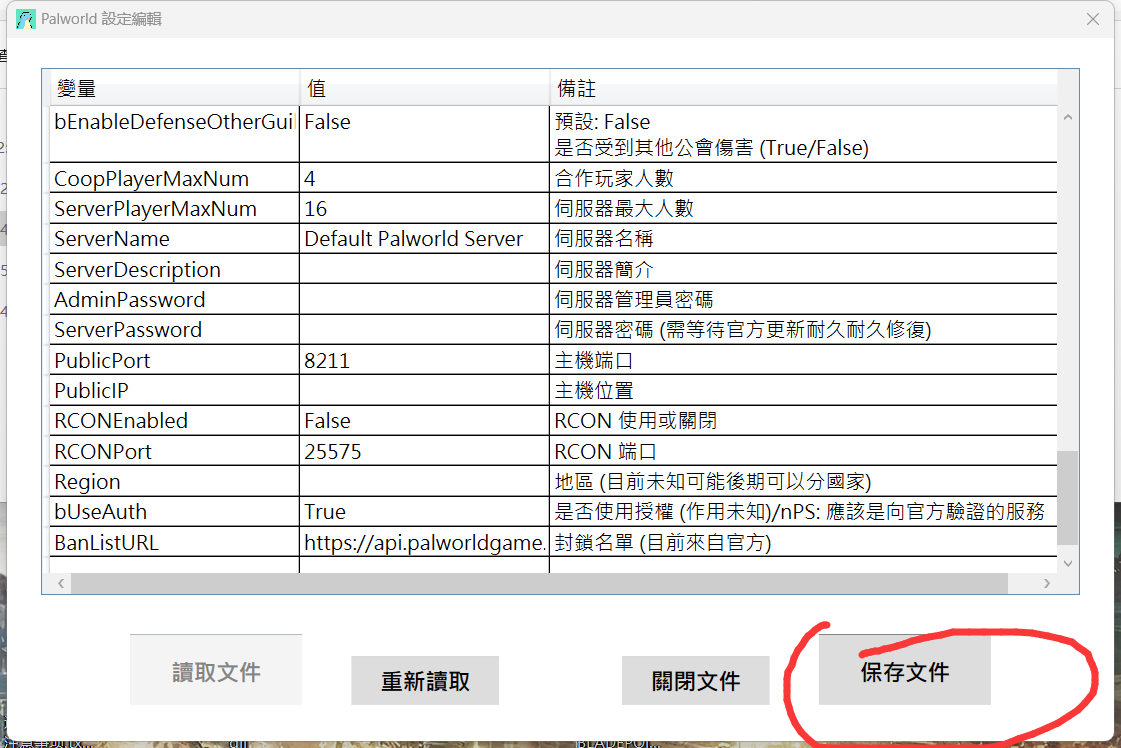Click the Palworld app icon in title bar

click(x=26, y=19)
